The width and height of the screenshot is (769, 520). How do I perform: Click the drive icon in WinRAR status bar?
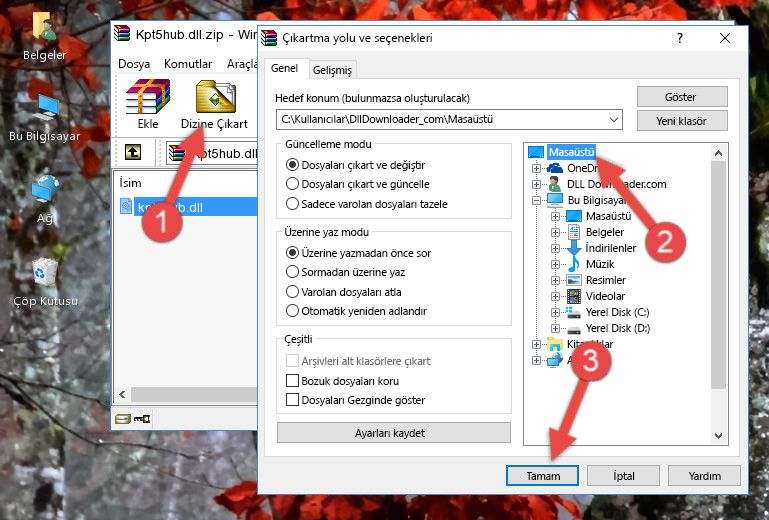pyautogui.click(x=123, y=418)
